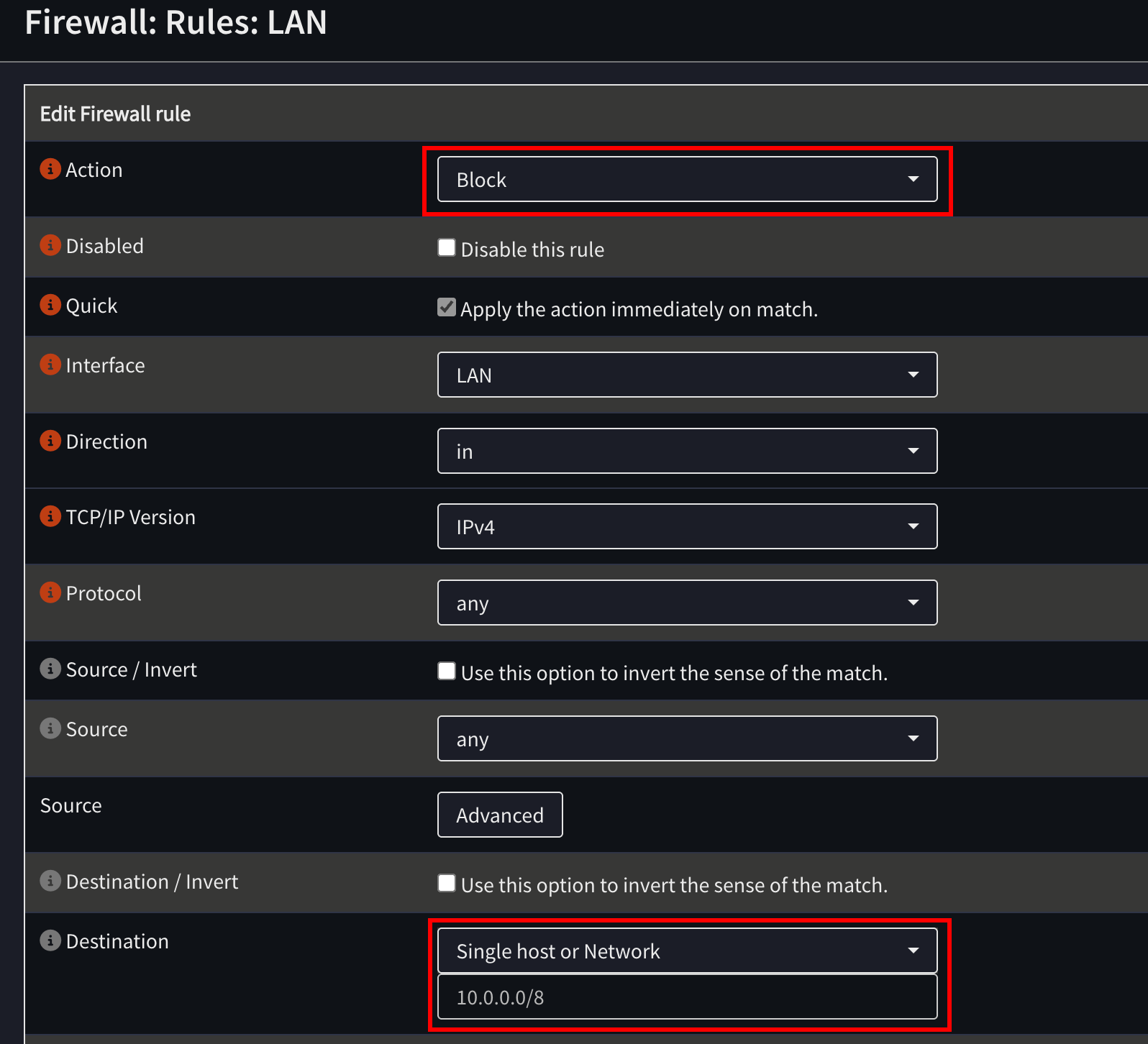Click the info icon next to Disabled

pos(50,245)
